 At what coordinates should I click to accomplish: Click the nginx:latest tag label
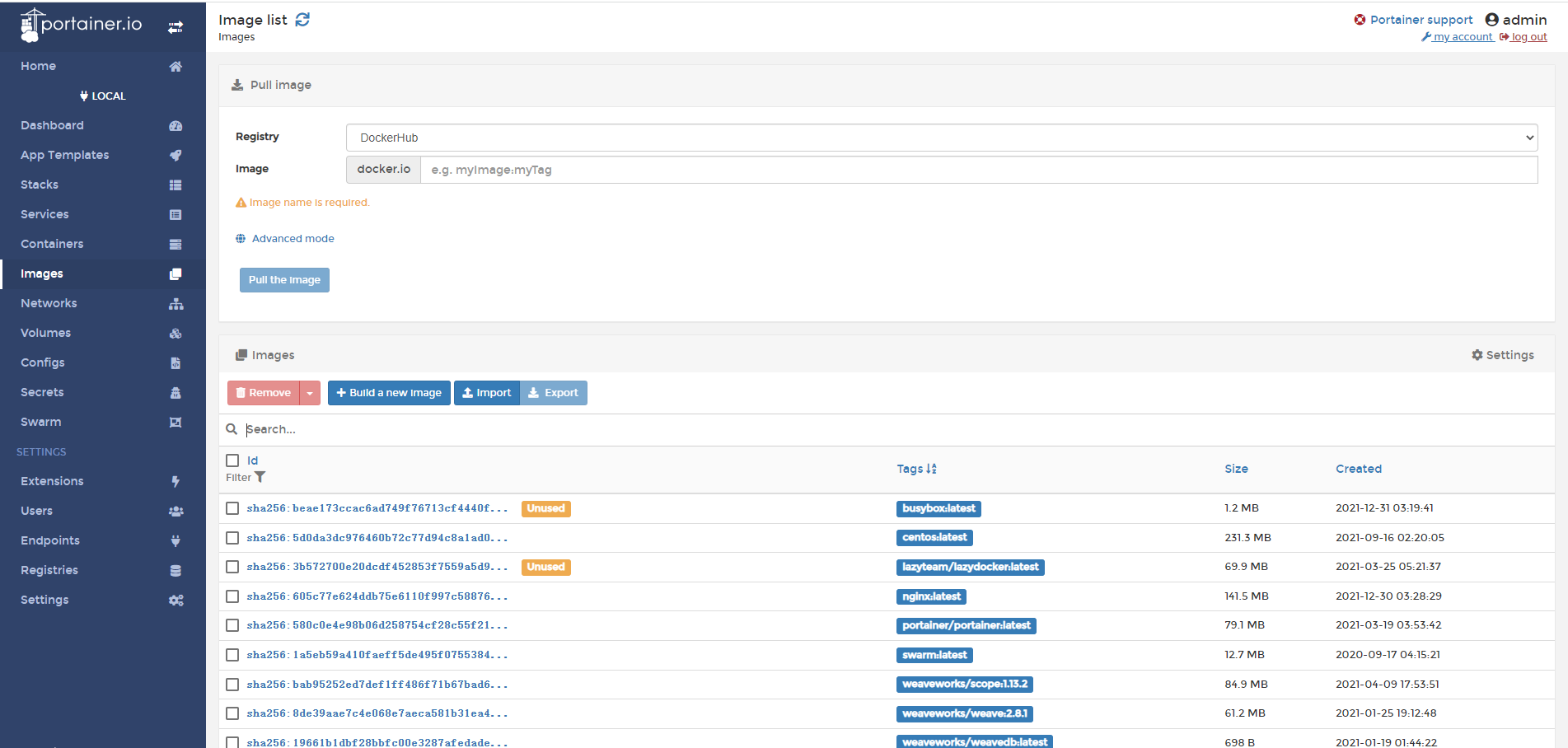pyautogui.click(x=931, y=596)
